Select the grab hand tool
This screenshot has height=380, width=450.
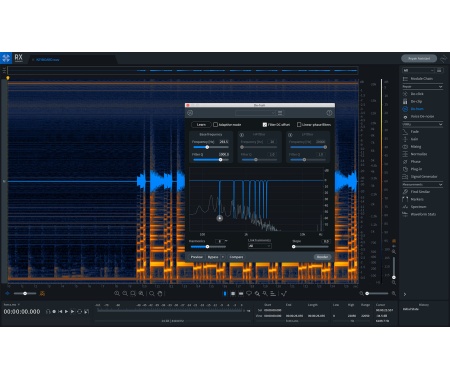[160, 294]
